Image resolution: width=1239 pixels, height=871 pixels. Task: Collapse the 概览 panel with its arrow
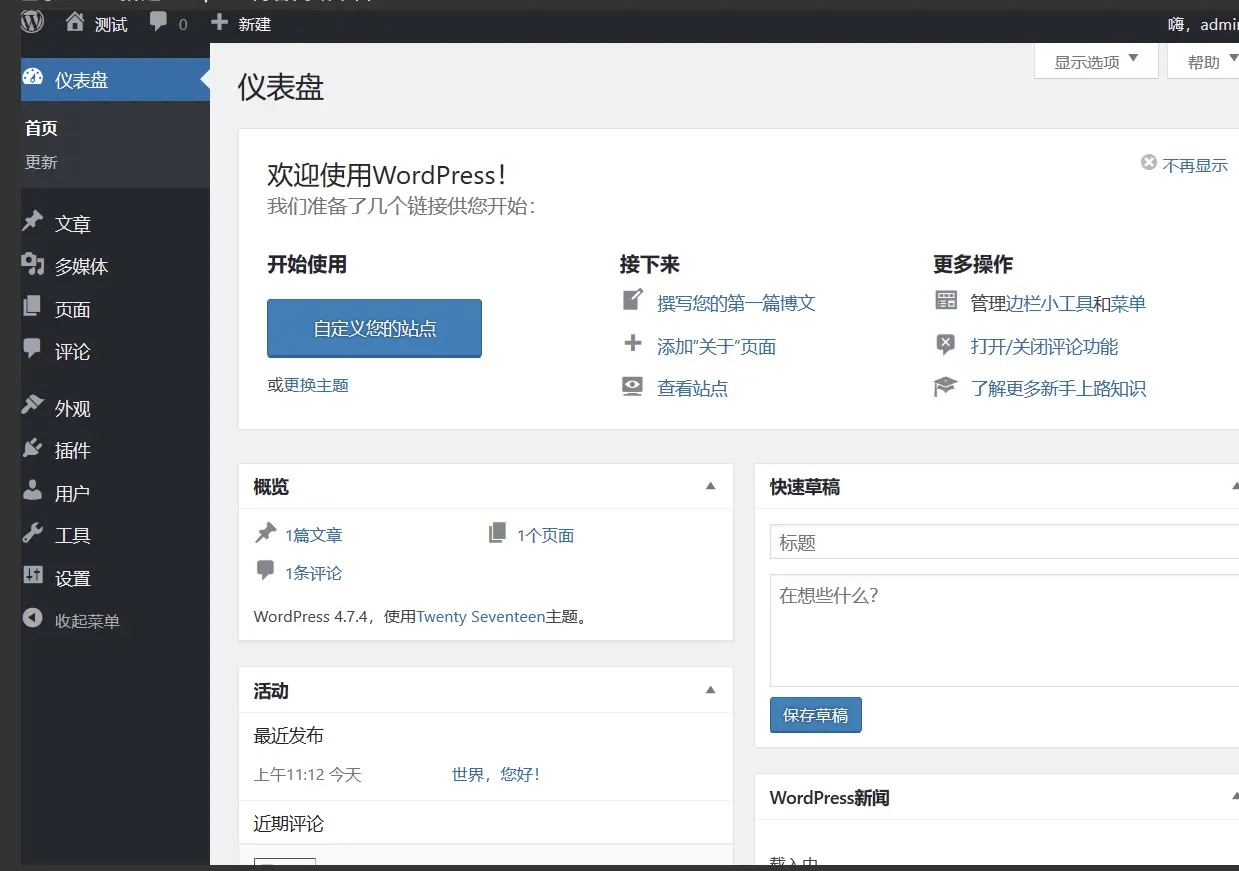coord(711,486)
